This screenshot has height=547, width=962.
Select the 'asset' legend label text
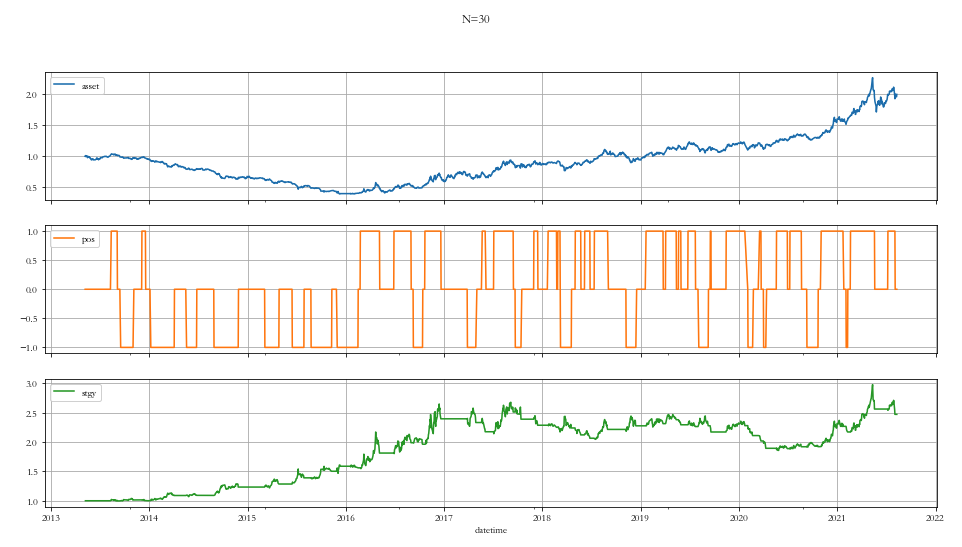point(90,86)
